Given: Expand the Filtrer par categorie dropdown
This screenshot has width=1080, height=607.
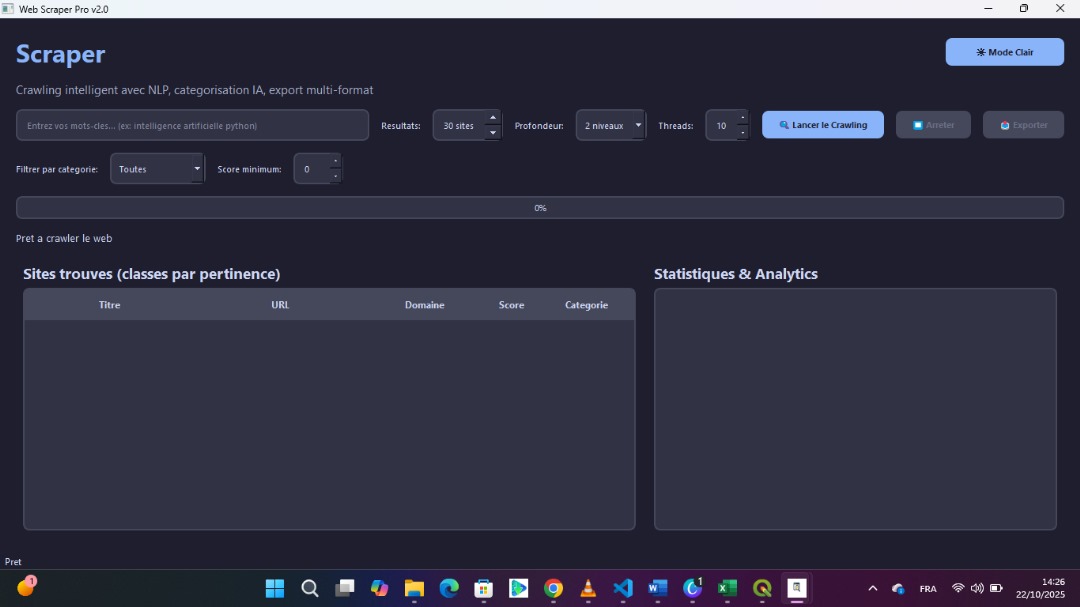Looking at the screenshot, I should point(157,169).
